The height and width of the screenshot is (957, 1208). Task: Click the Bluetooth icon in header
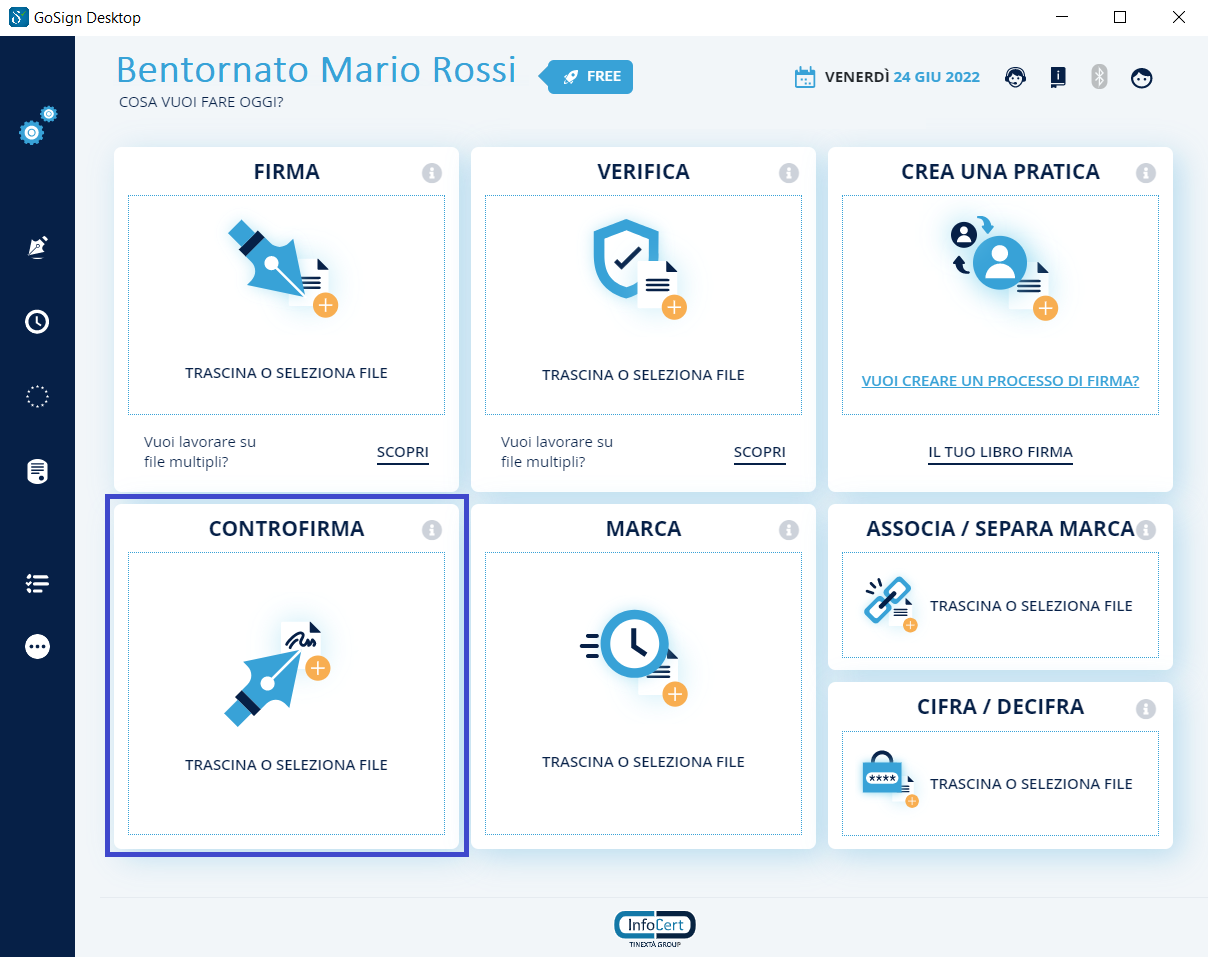pyautogui.click(x=1099, y=77)
